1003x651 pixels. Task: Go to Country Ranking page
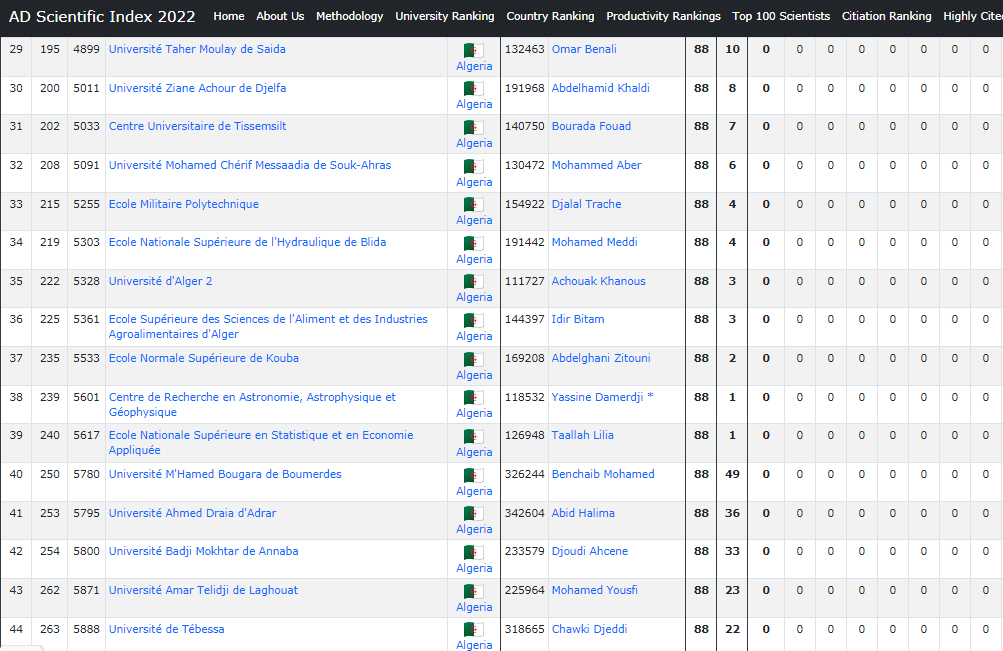coord(550,16)
